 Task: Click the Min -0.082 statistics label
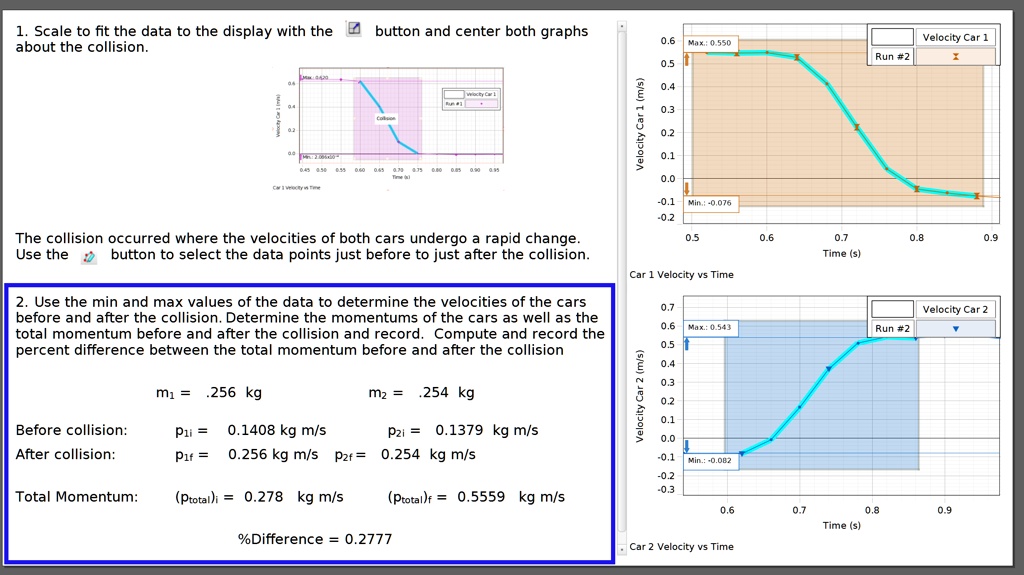[710, 461]
